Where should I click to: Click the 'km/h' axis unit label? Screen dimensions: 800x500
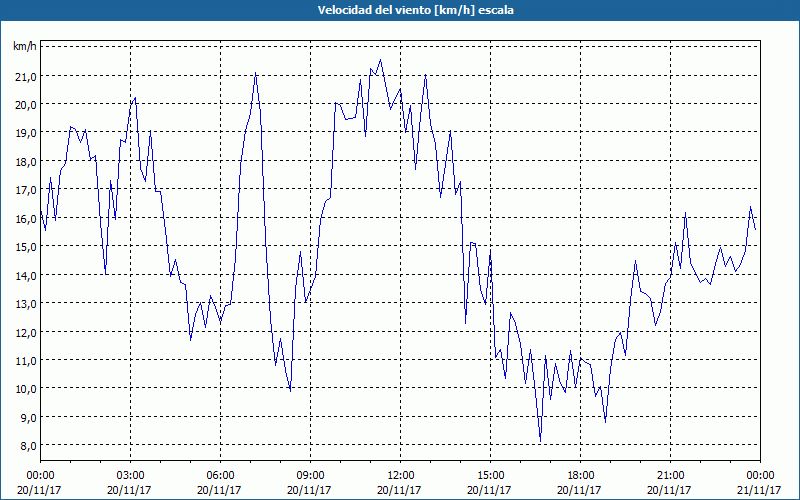[x=24, y=46]
